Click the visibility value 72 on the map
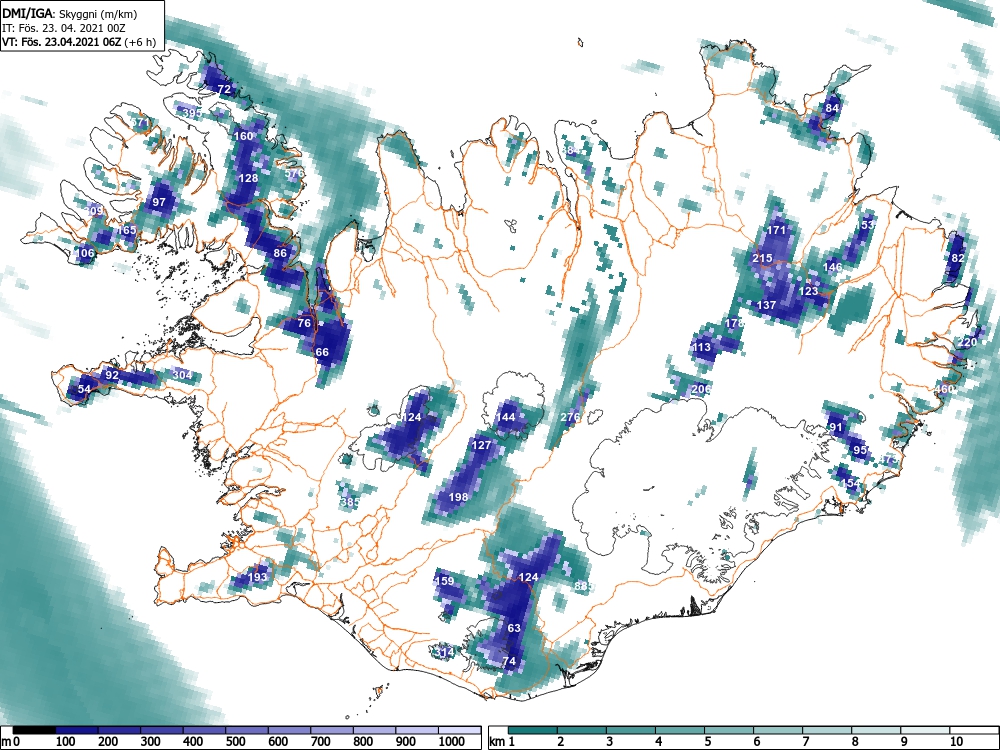 [224, 89]
